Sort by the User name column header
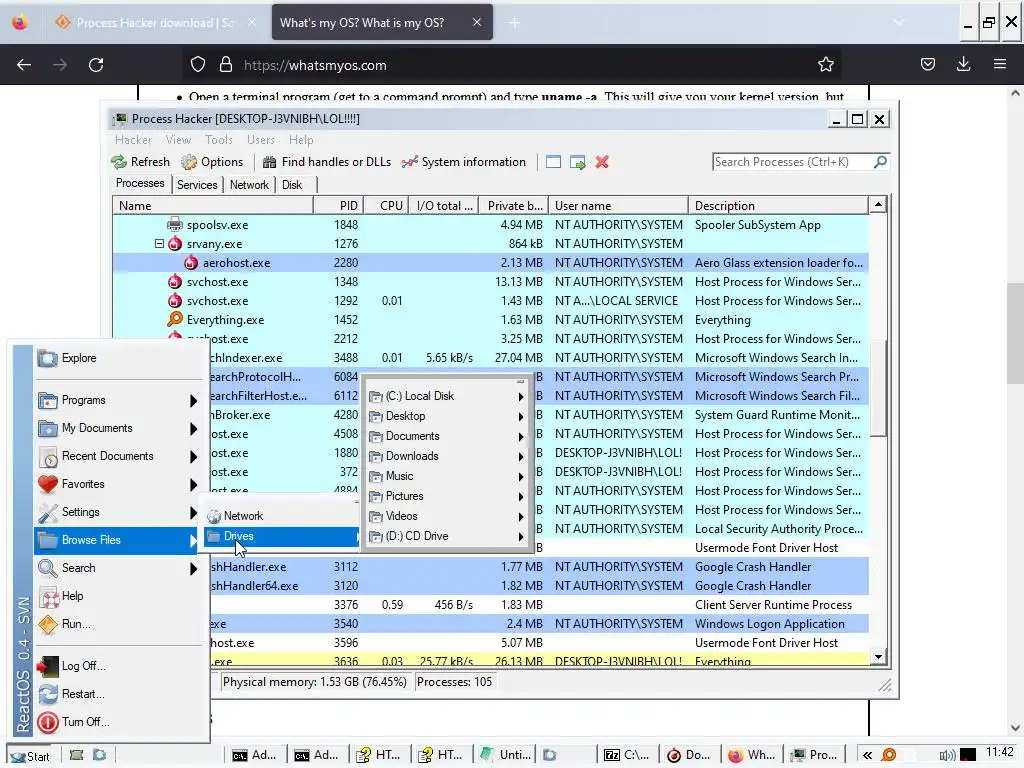Screen dimensions: 1024x768 coord(618,206)
